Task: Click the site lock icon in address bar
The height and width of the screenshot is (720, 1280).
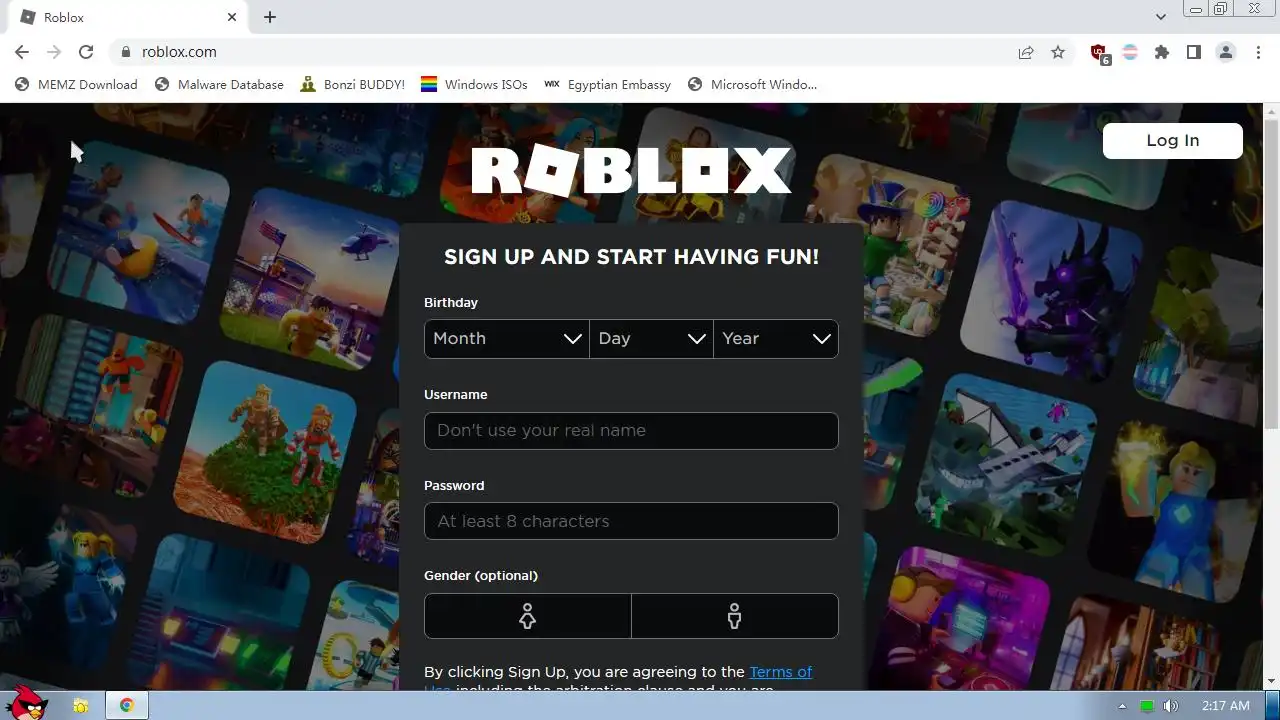Action: click(125, 52)
